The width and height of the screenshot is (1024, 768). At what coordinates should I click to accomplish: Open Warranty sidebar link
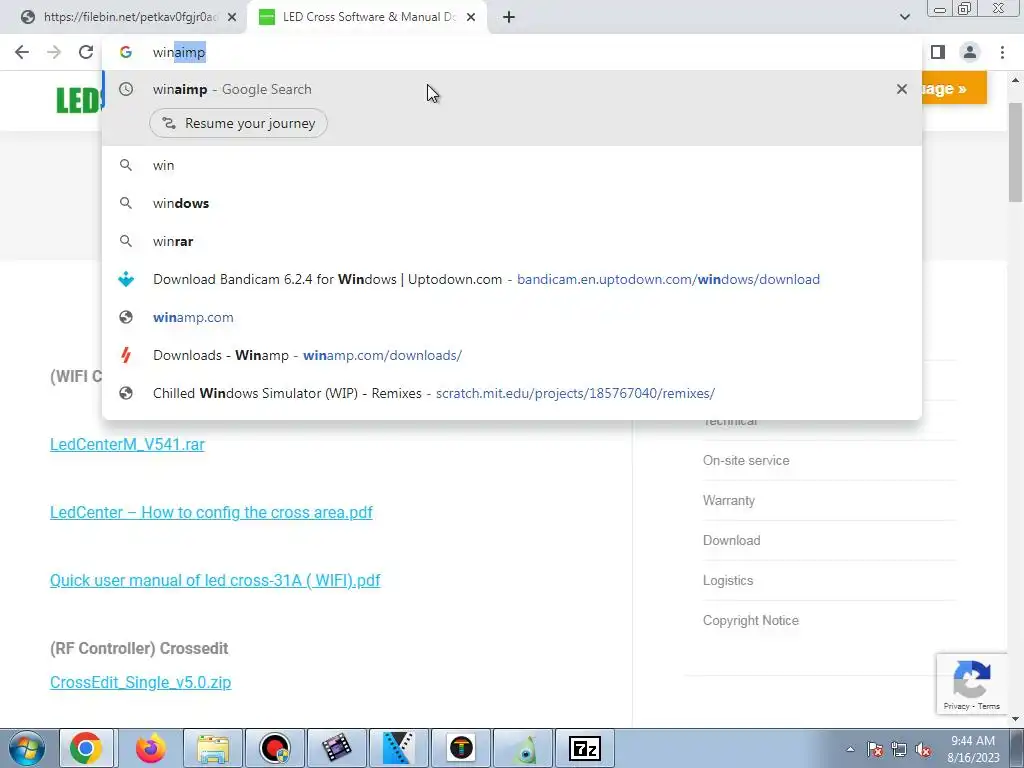point(729,500)
